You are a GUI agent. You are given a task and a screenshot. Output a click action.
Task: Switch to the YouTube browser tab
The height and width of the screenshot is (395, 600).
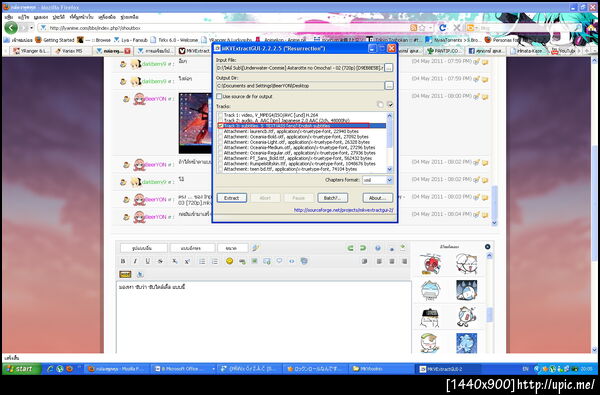coord(564,51)
